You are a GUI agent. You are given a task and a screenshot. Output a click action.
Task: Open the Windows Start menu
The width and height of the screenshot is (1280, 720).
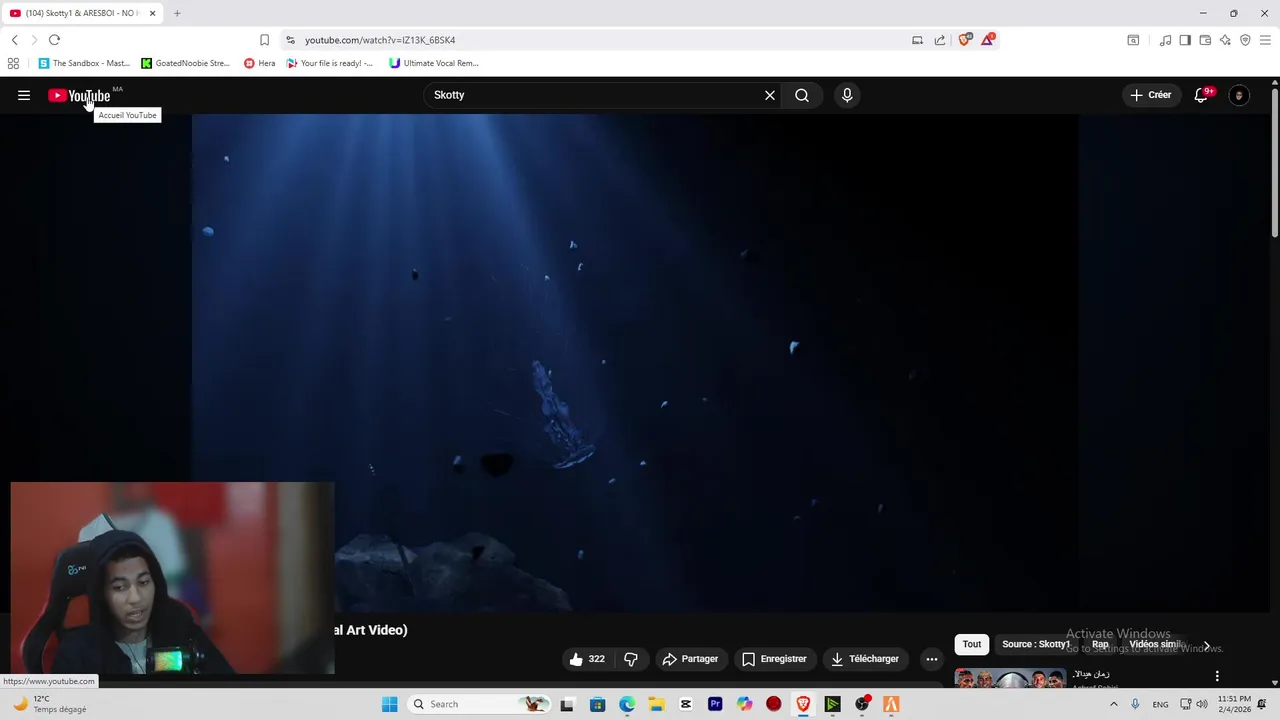pyautogui.click(x=389, y=704)
